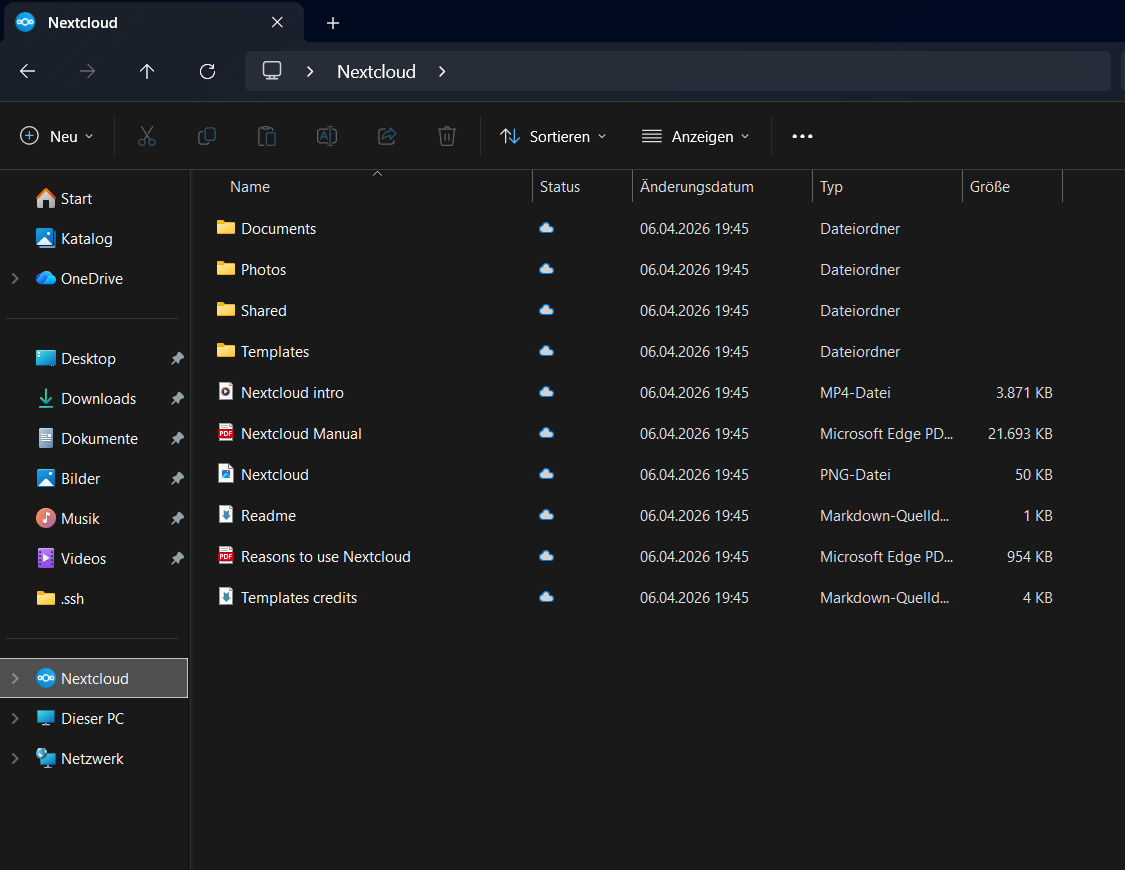
Task: Refresh the current folder view
Action: [x=207, y=71]
